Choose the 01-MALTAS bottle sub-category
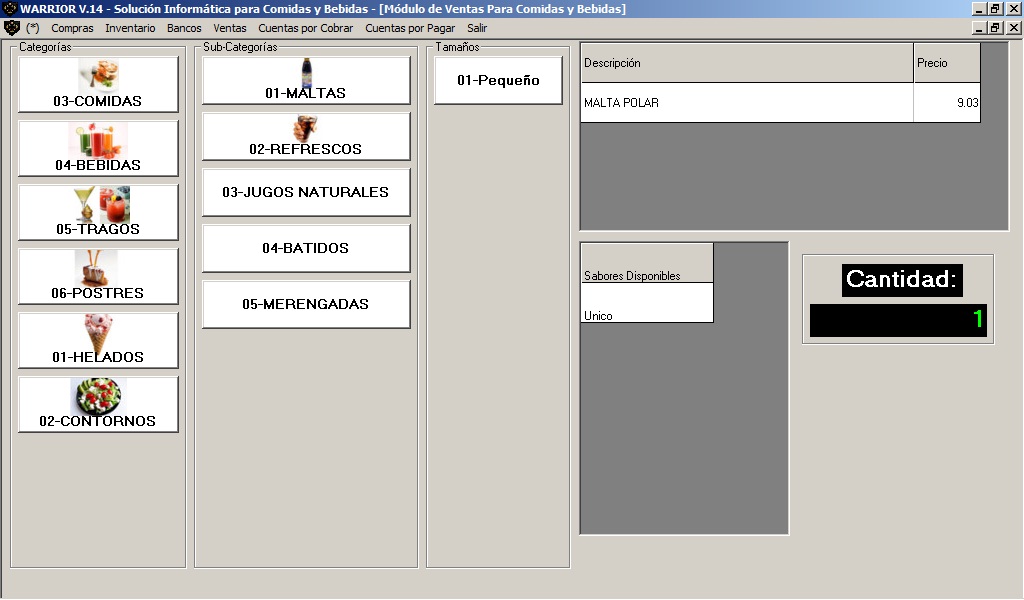Image resolution: width=1024 pixels, height=600 pixels. pyautogui.click(x=306, y=80)
